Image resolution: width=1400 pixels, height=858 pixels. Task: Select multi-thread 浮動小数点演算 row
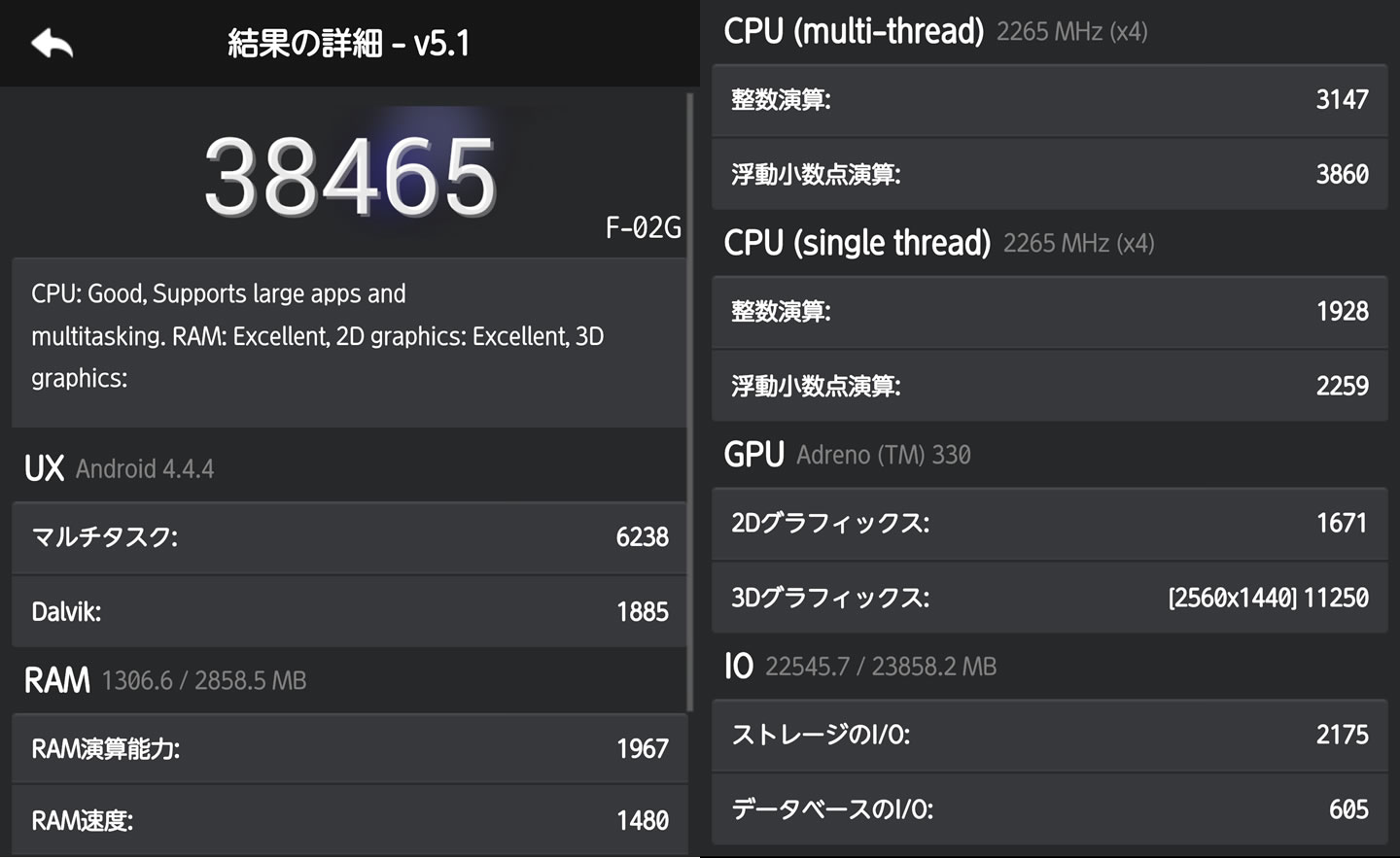(1050, 174)
